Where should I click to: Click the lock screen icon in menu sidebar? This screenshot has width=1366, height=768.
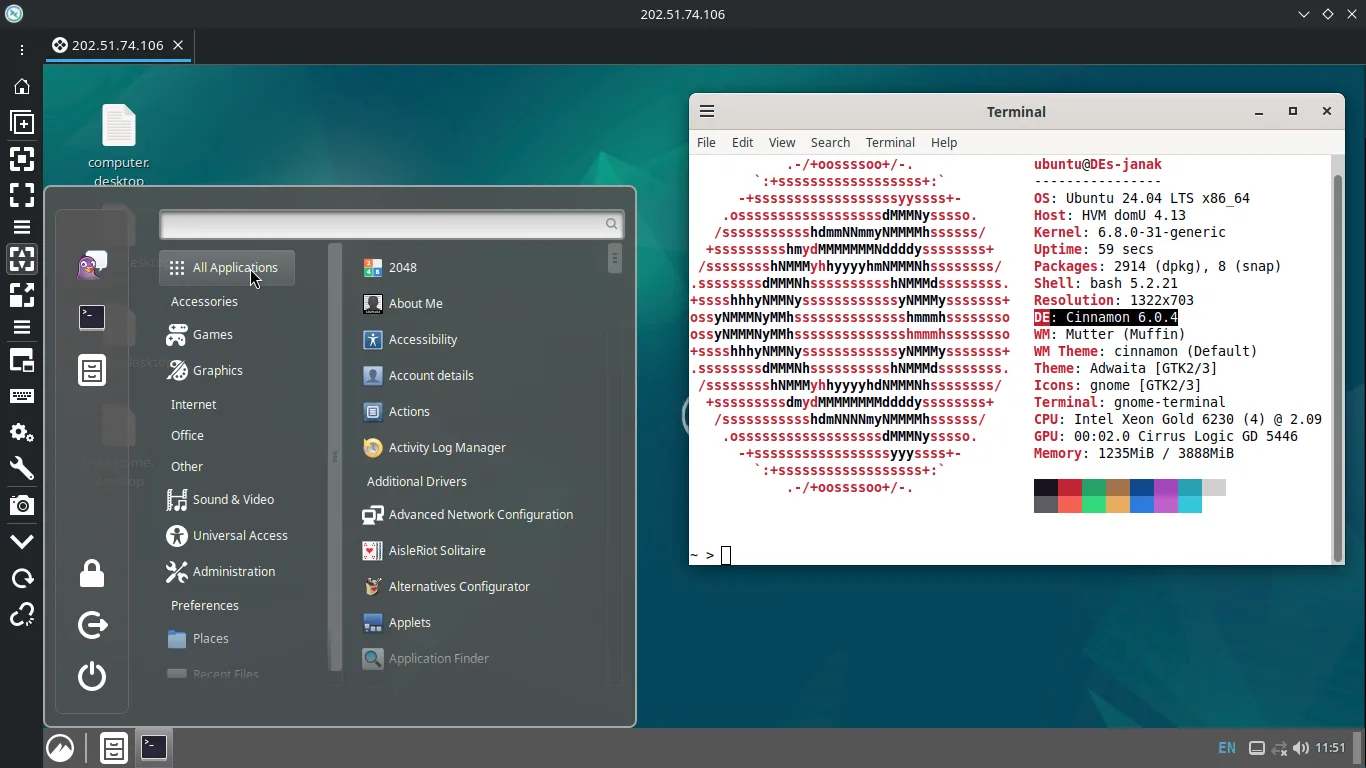click(92, 574)
